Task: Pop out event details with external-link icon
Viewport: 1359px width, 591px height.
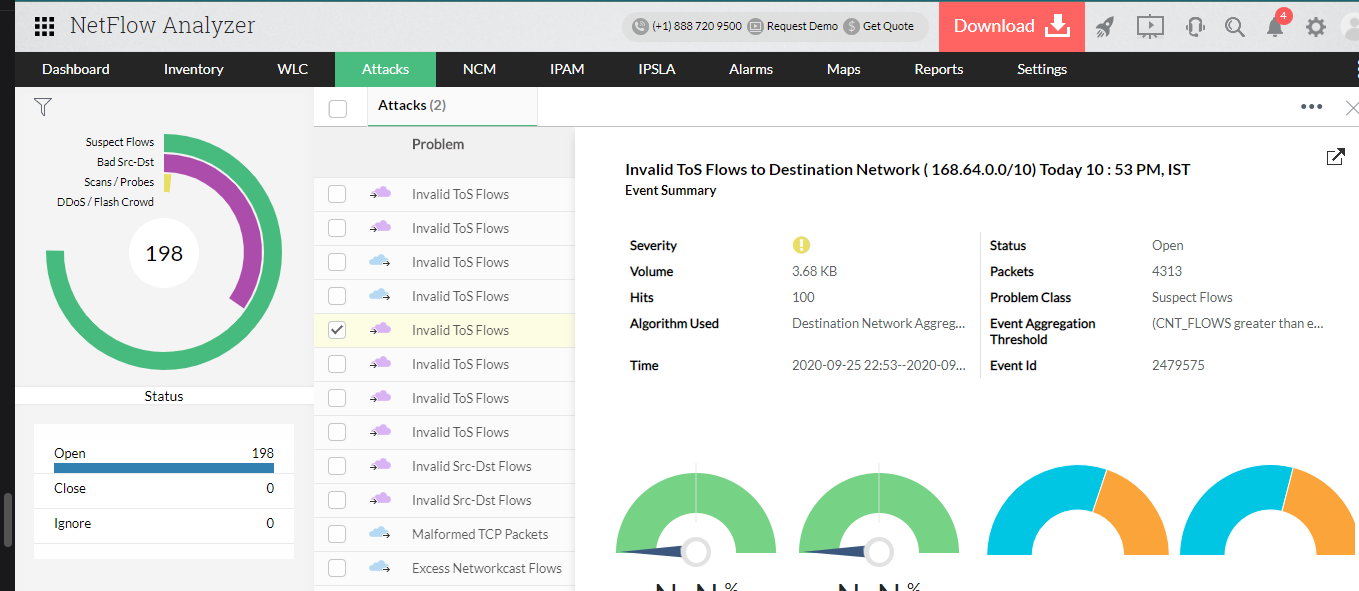Action: (1335, 157)
